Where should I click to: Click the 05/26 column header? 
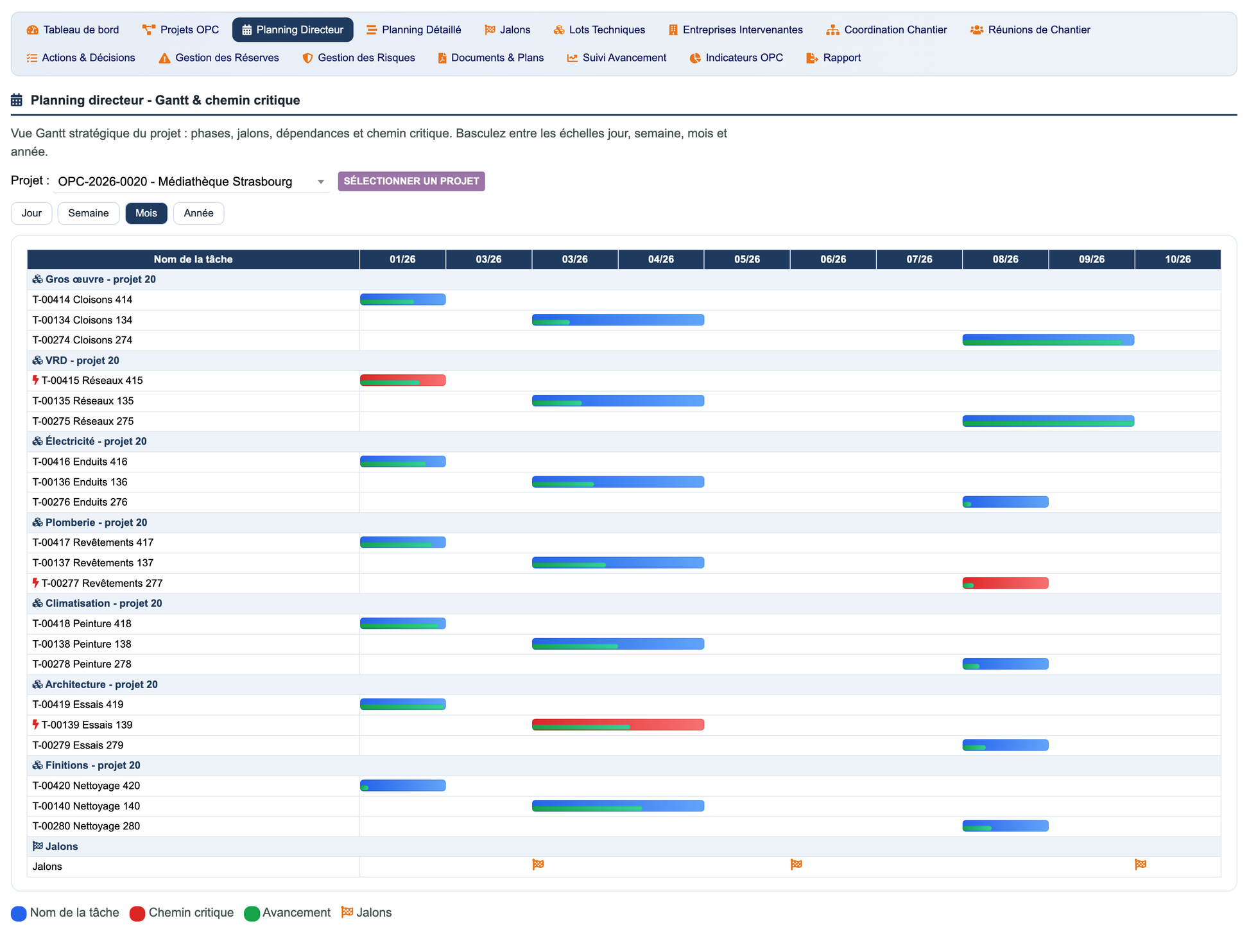coord(747,260)
